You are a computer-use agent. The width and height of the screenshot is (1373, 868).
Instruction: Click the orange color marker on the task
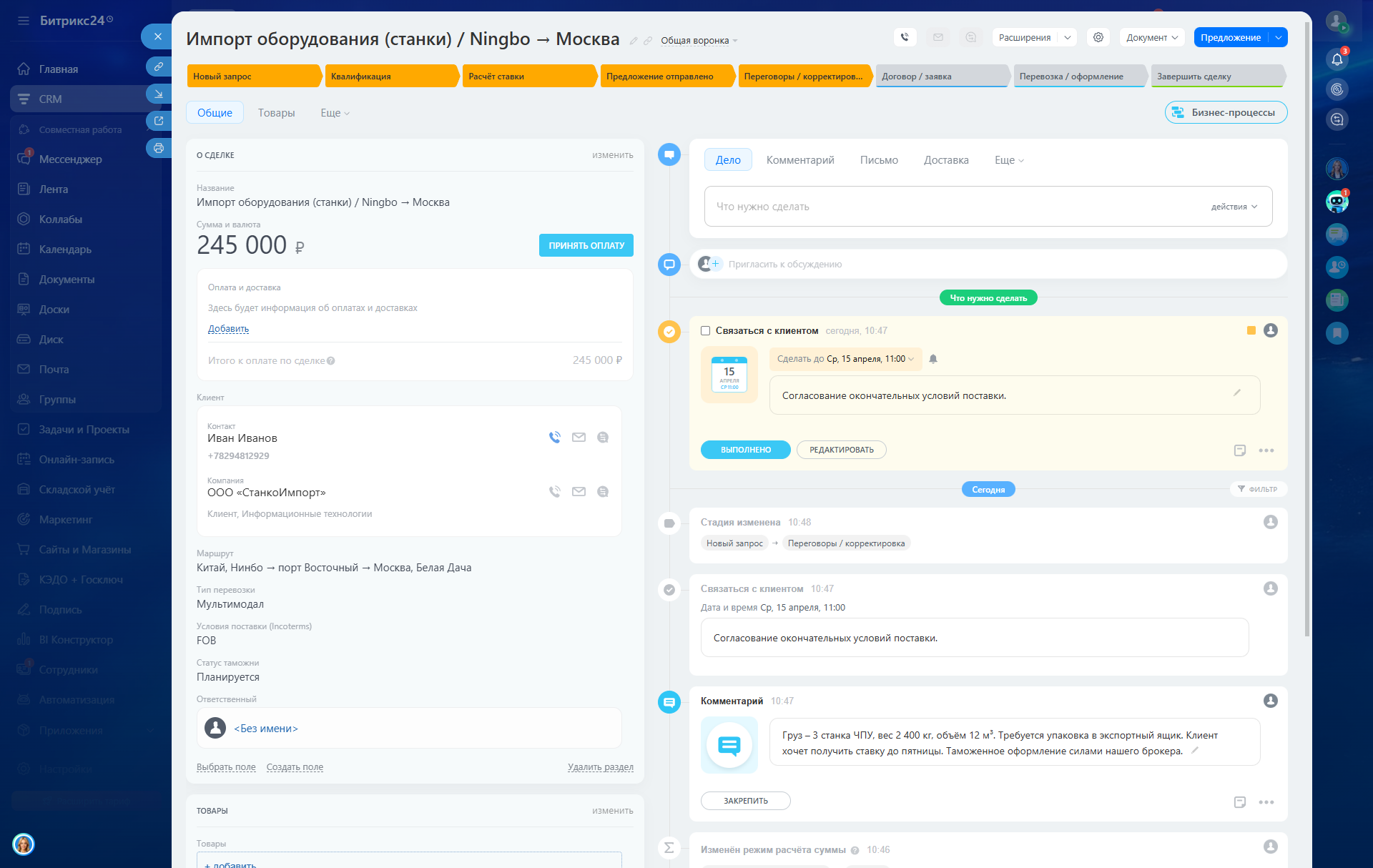coord(1251,330)
